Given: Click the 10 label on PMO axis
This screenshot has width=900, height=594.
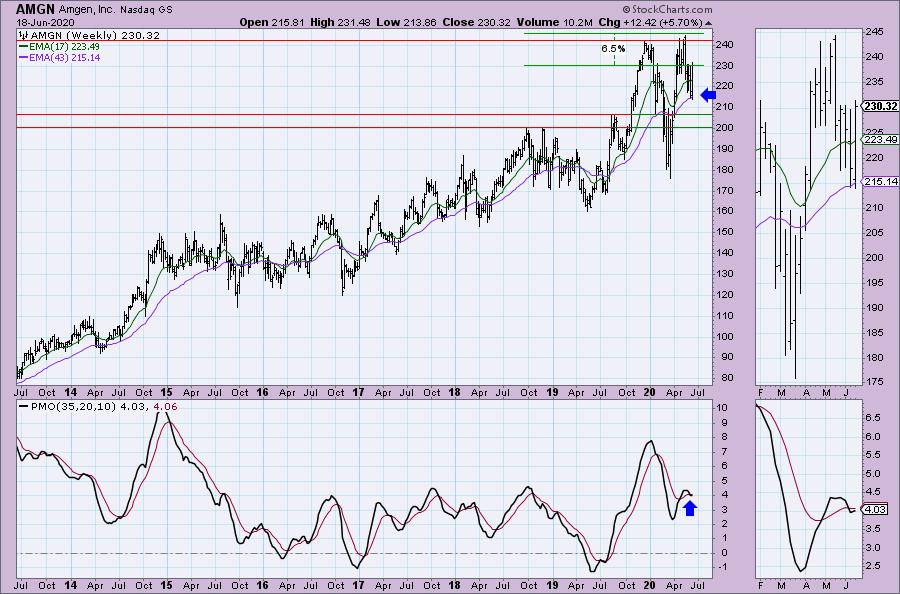Looking at the screenshot, I should pyautogui.click(x=722, y=407).
